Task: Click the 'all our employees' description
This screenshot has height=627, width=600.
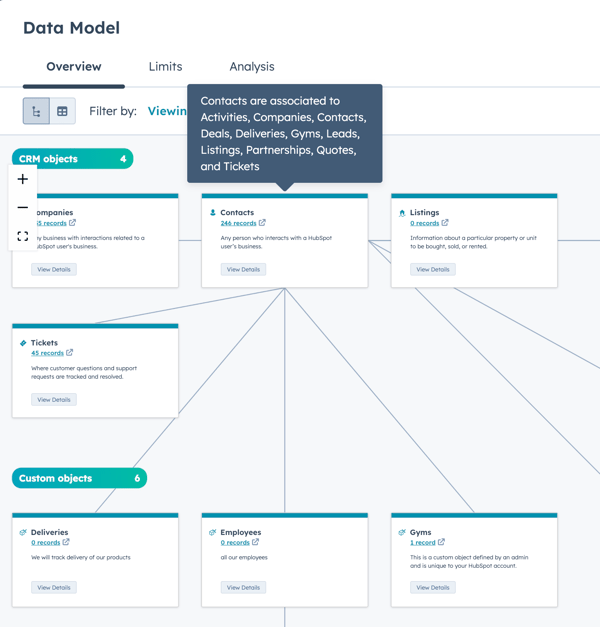Action: [244, 557]
